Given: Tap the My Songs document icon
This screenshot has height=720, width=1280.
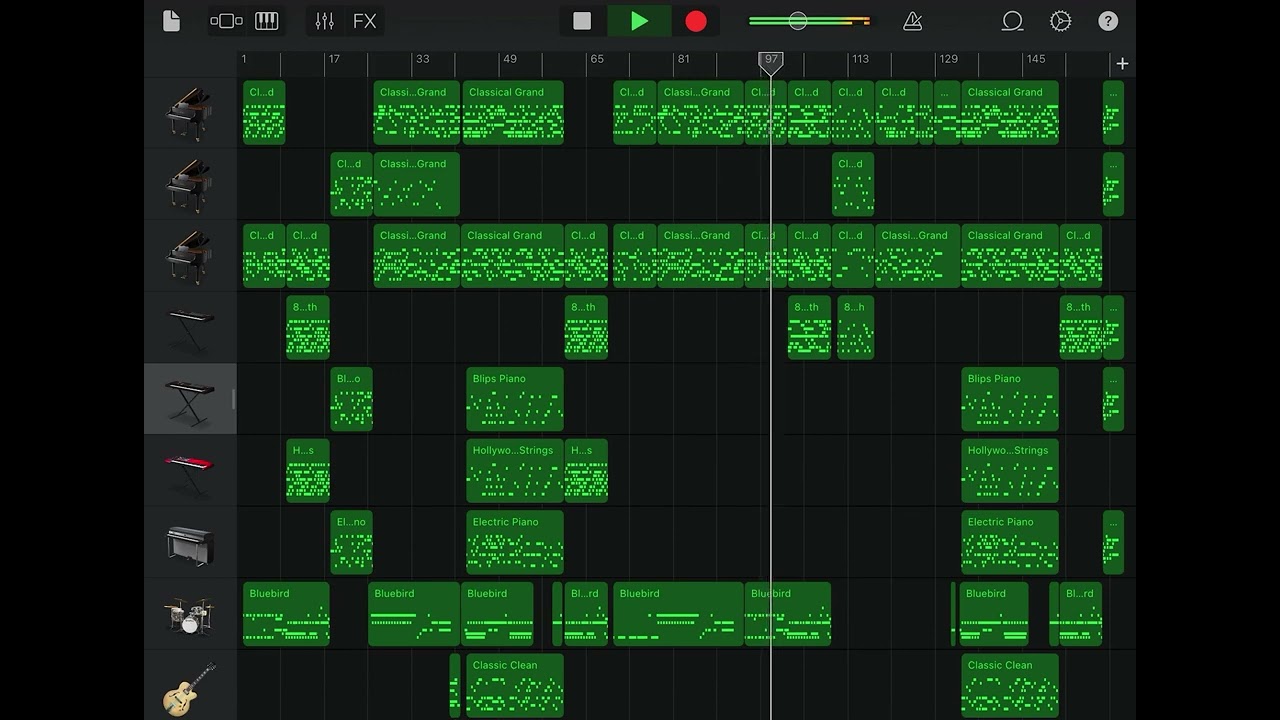Looking at the screenshot, I should (x=171, y=20).
